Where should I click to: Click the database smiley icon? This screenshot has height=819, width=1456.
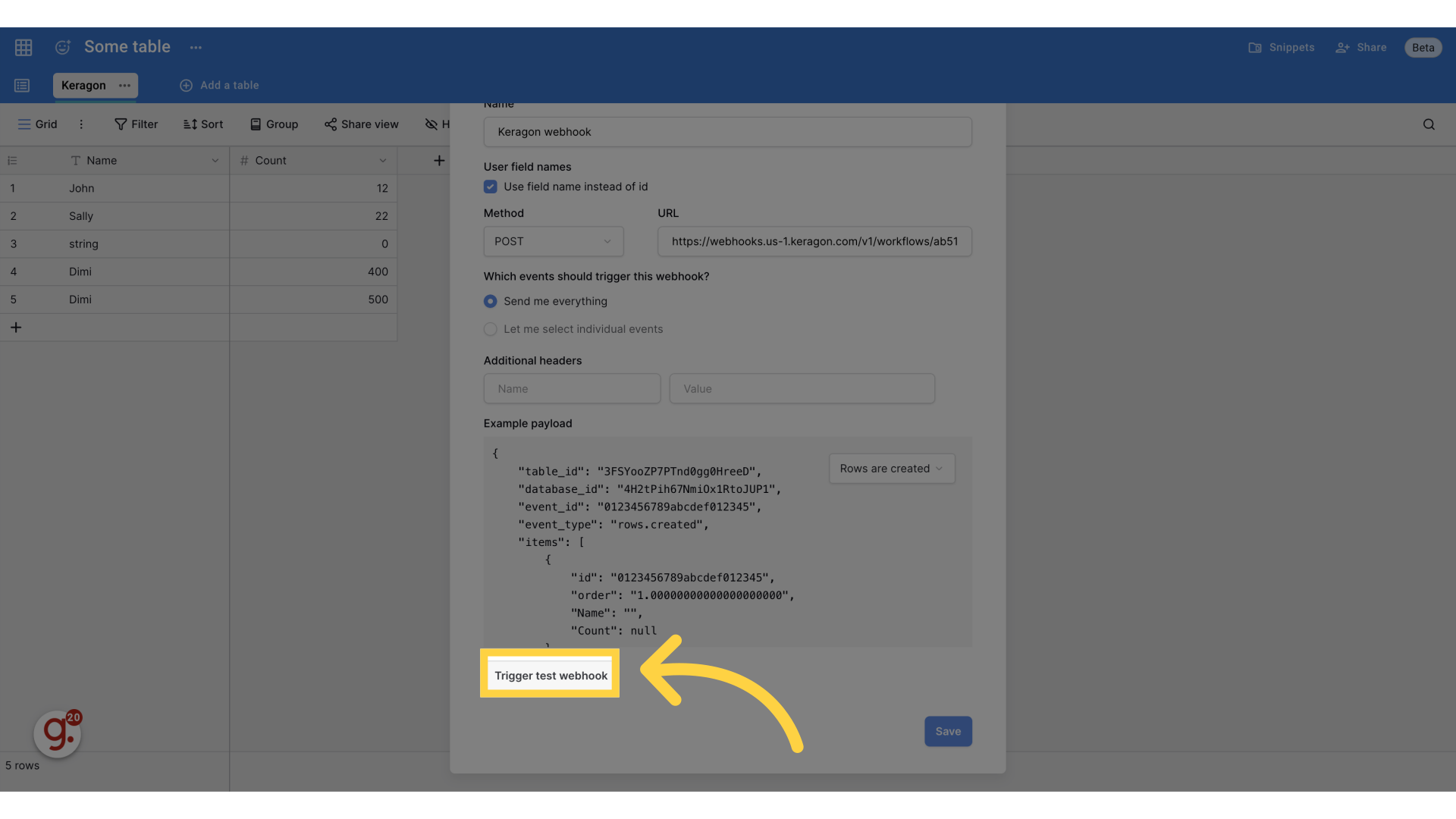[63, 47]
